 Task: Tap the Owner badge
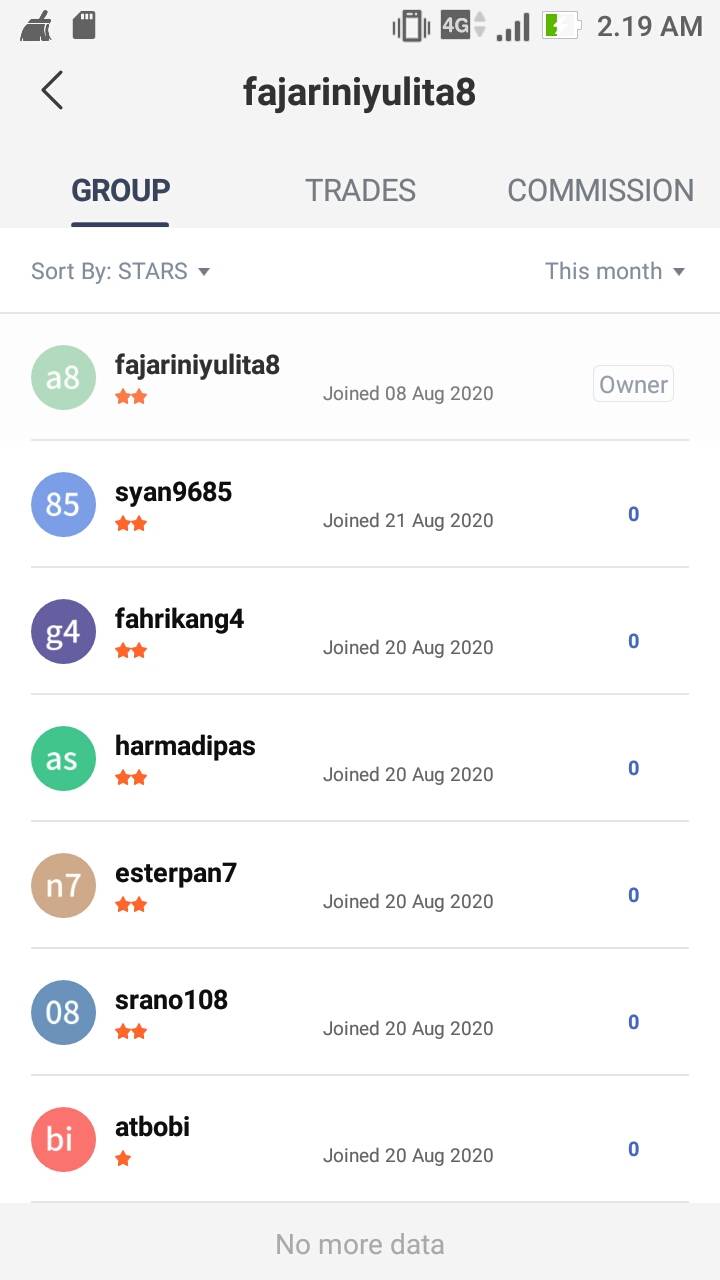(633, 384)
